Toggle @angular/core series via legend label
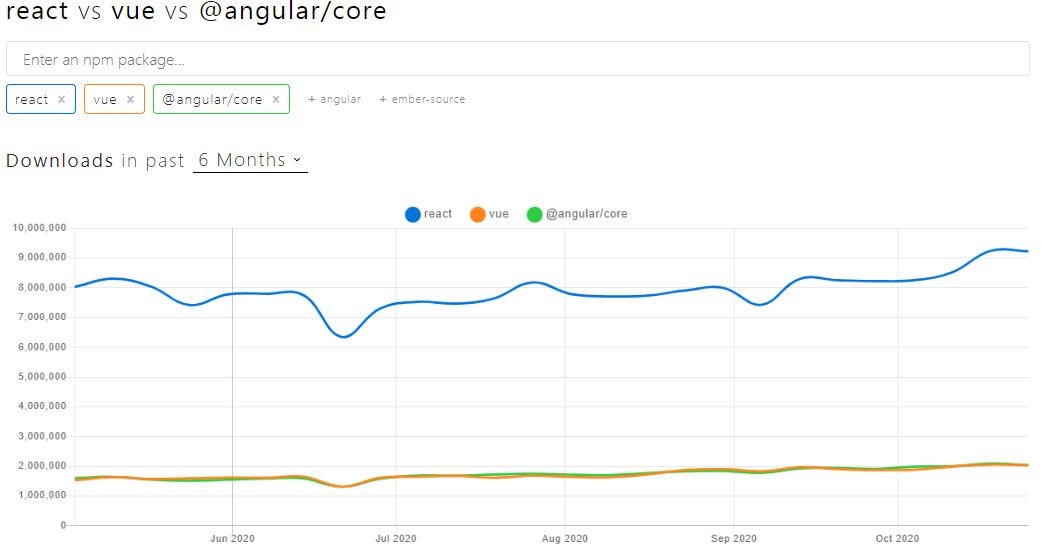Screen dimensions: 1041x552 pos(586,214)
